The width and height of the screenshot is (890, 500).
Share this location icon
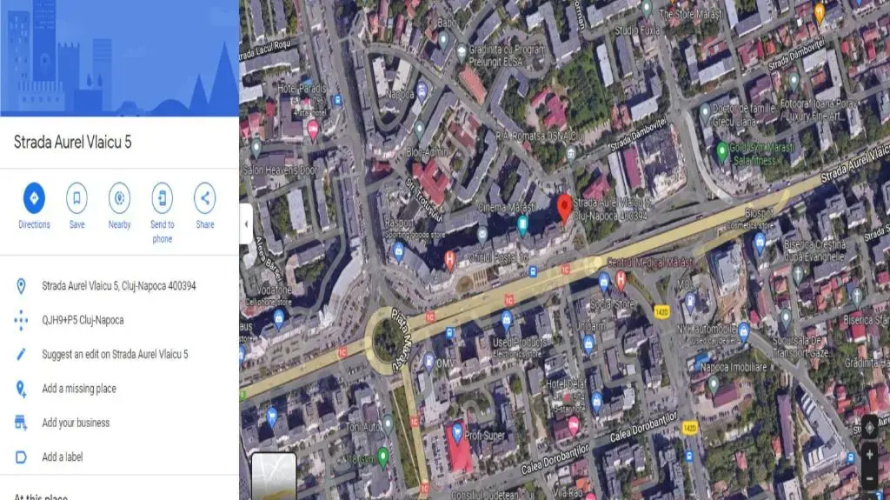pos(205,198)
